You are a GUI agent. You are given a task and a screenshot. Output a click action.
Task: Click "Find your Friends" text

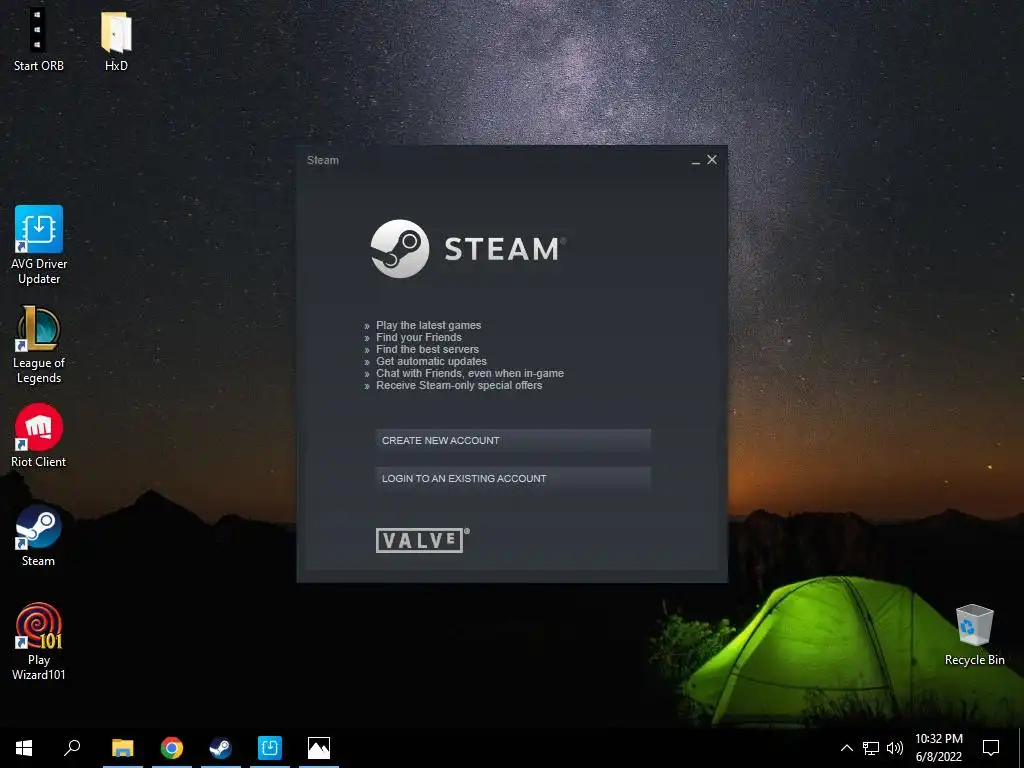(419, 337)
